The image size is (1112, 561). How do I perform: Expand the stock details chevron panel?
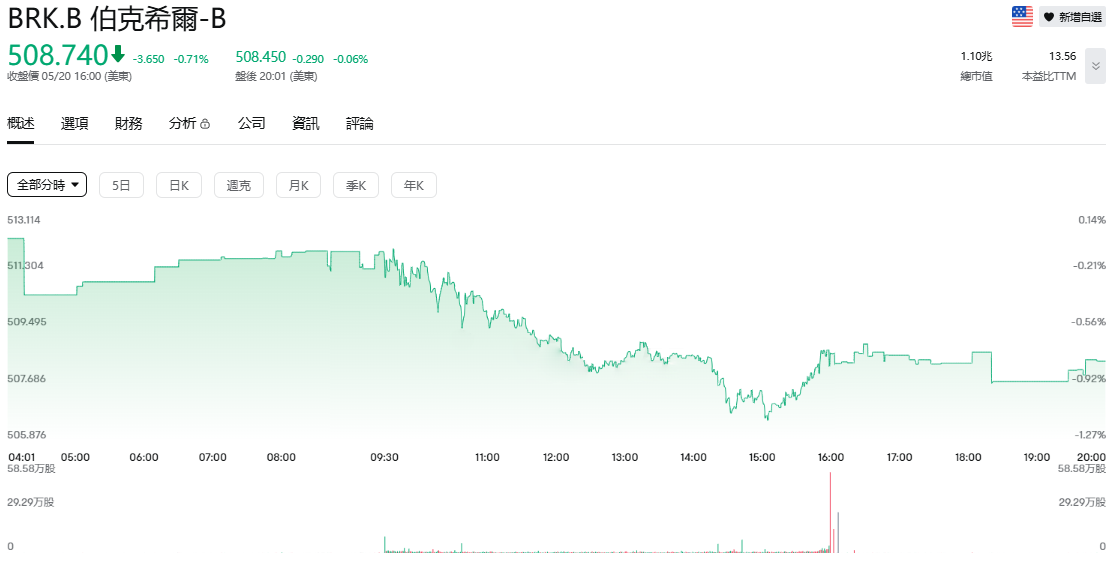1096,66
